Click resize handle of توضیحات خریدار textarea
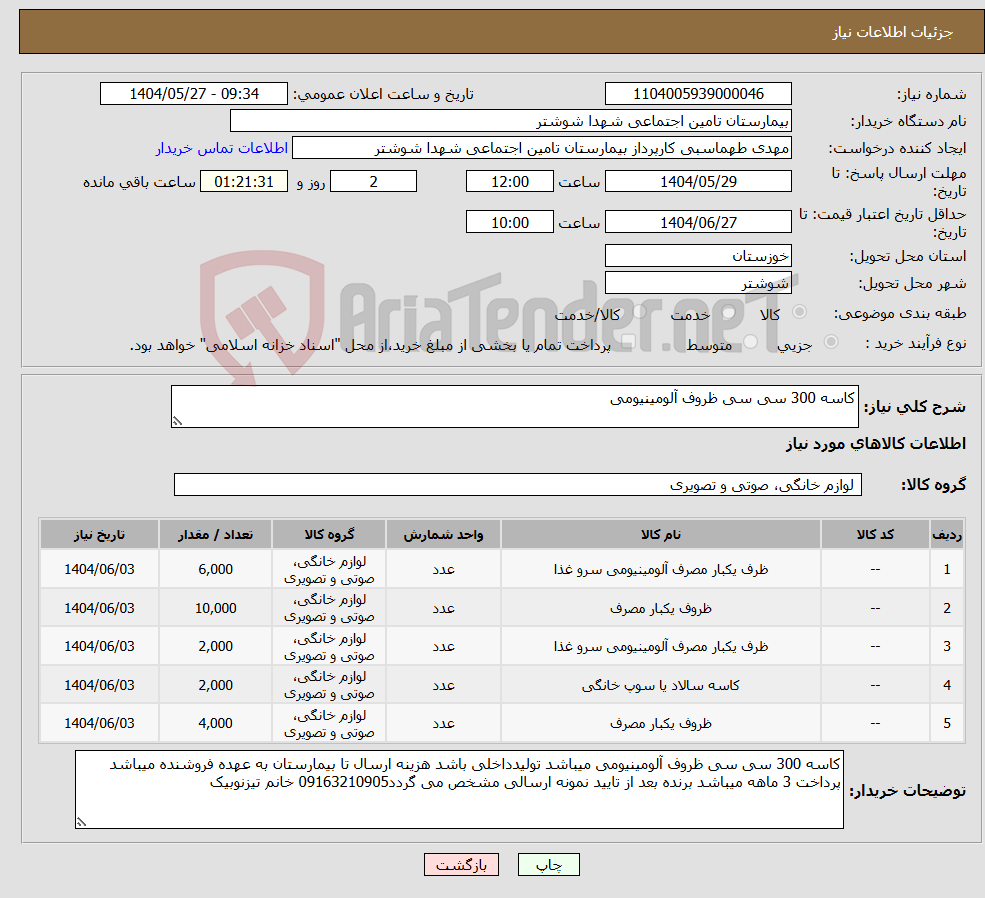This screenshot has width=985, height=898. [x=80, y=822]
